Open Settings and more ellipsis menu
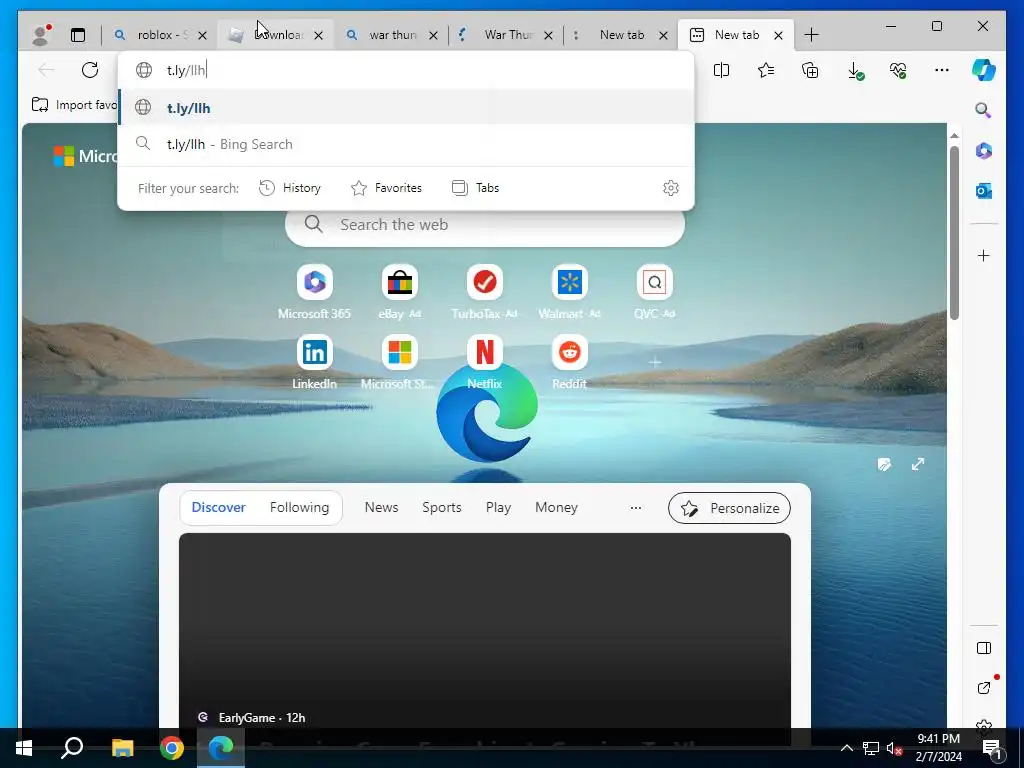Screen dimensions: 1024x768 [942, 70]
